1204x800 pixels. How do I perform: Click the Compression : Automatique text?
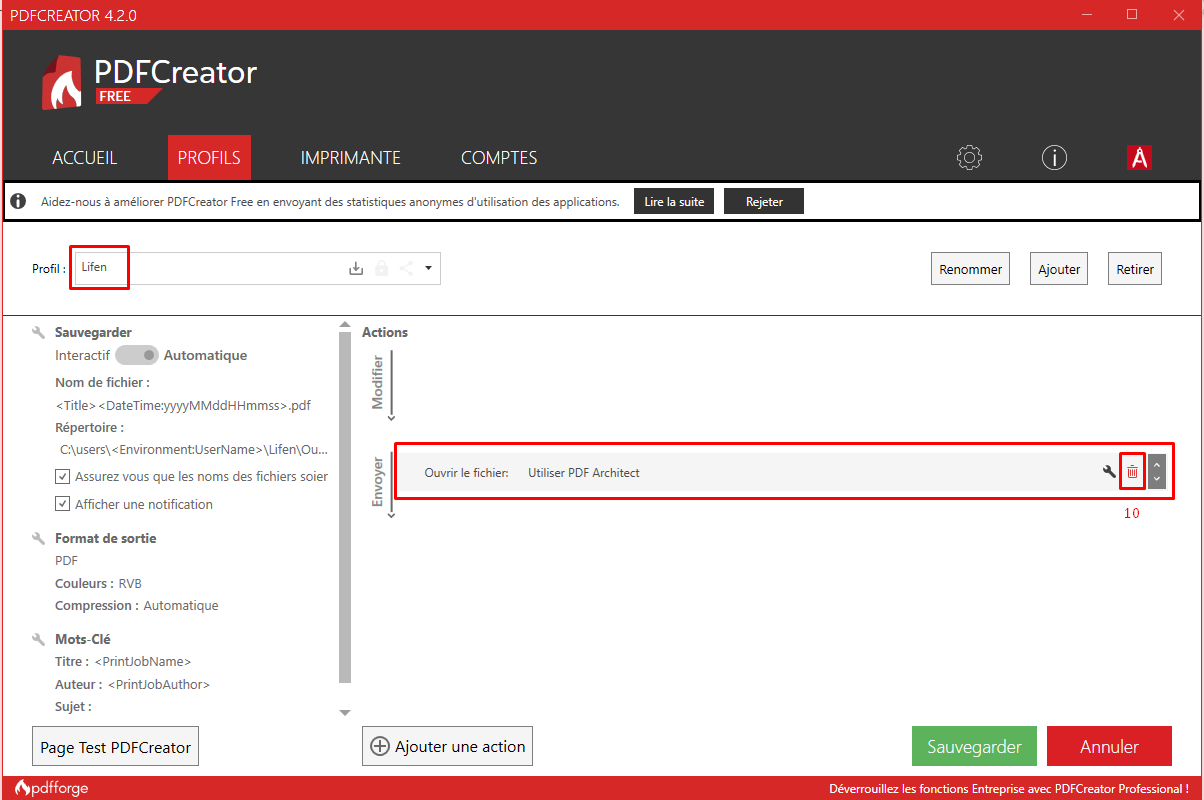pyautogui.click(x=137, y=605)
